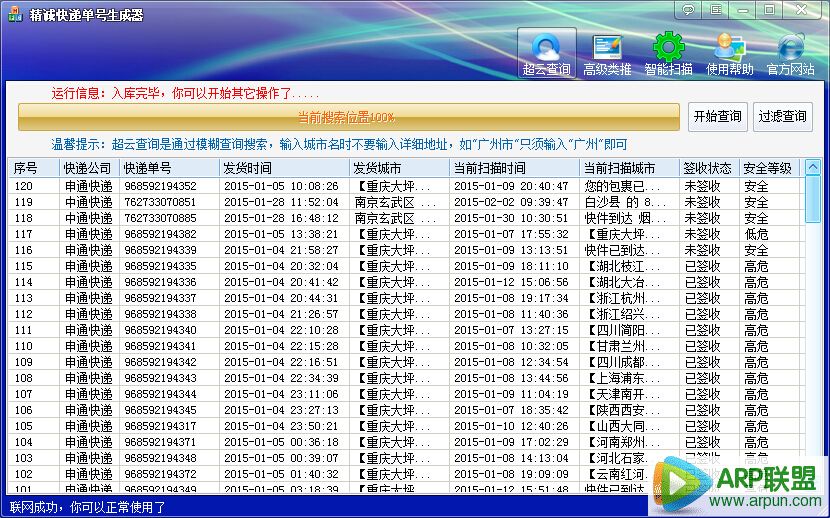830x518 pixels.
Task: Click the 当前扫描城市 column header
Action: 629,168
